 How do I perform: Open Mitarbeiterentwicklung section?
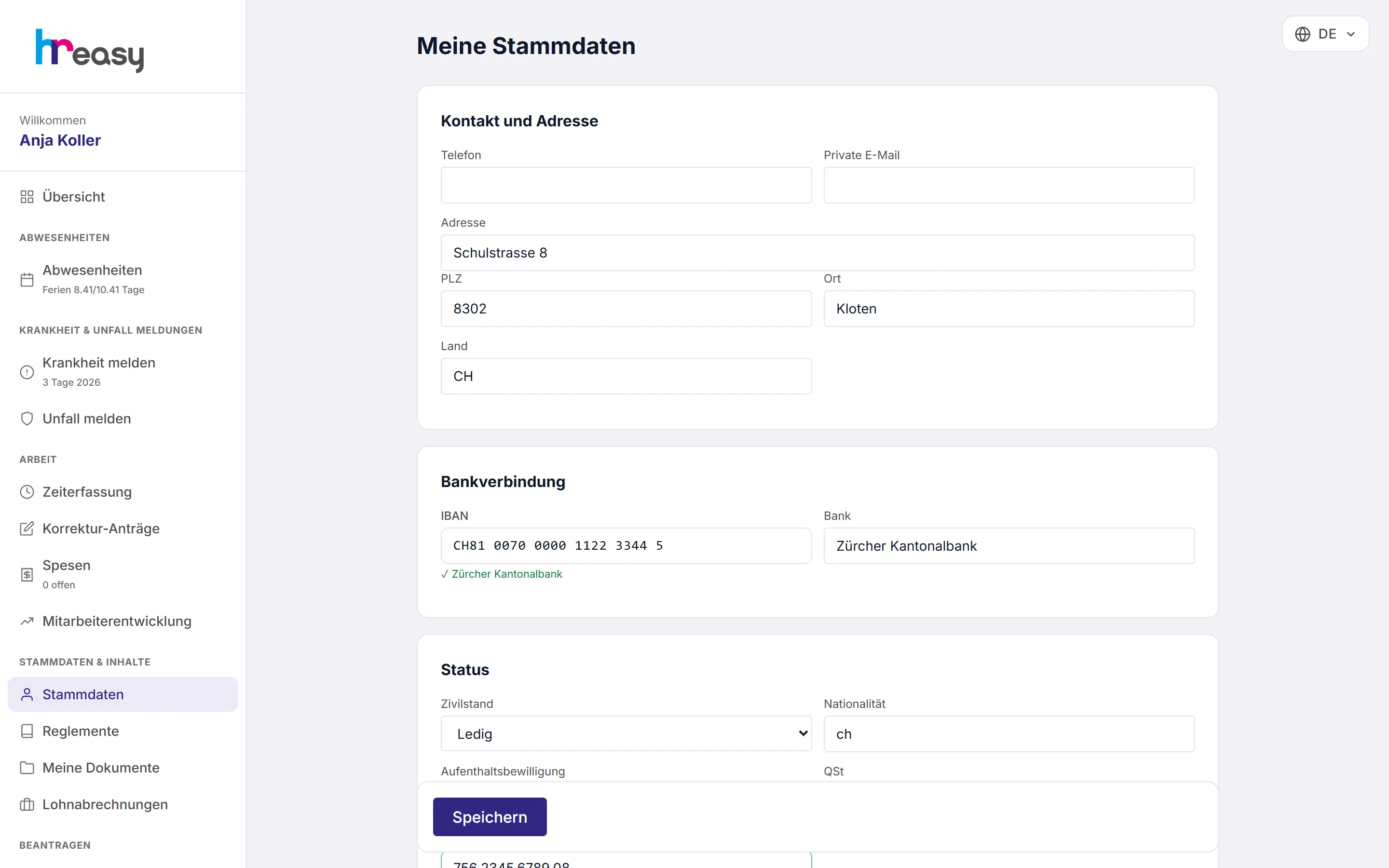point(123,621)
